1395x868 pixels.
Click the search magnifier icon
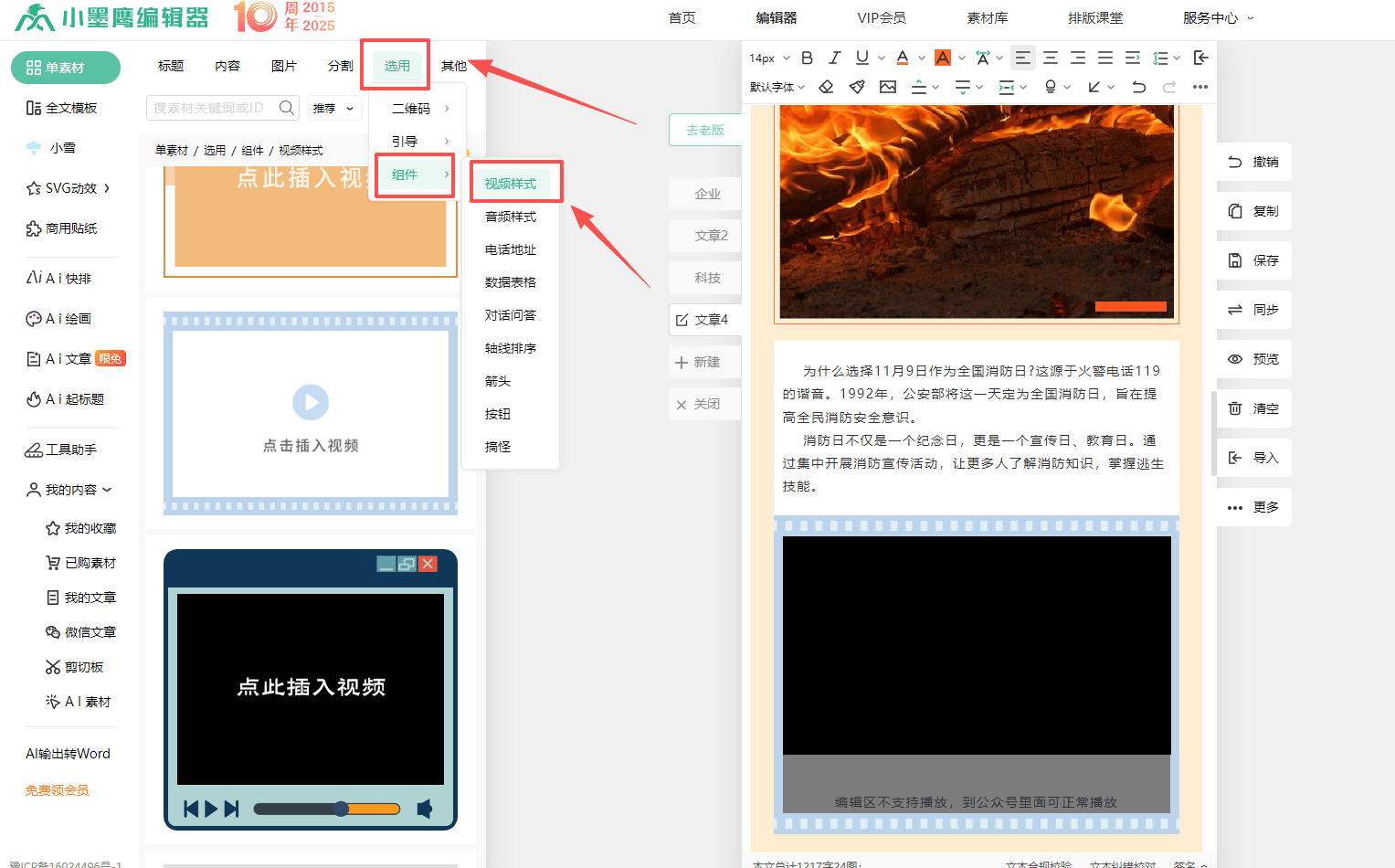tap(287, 108)
